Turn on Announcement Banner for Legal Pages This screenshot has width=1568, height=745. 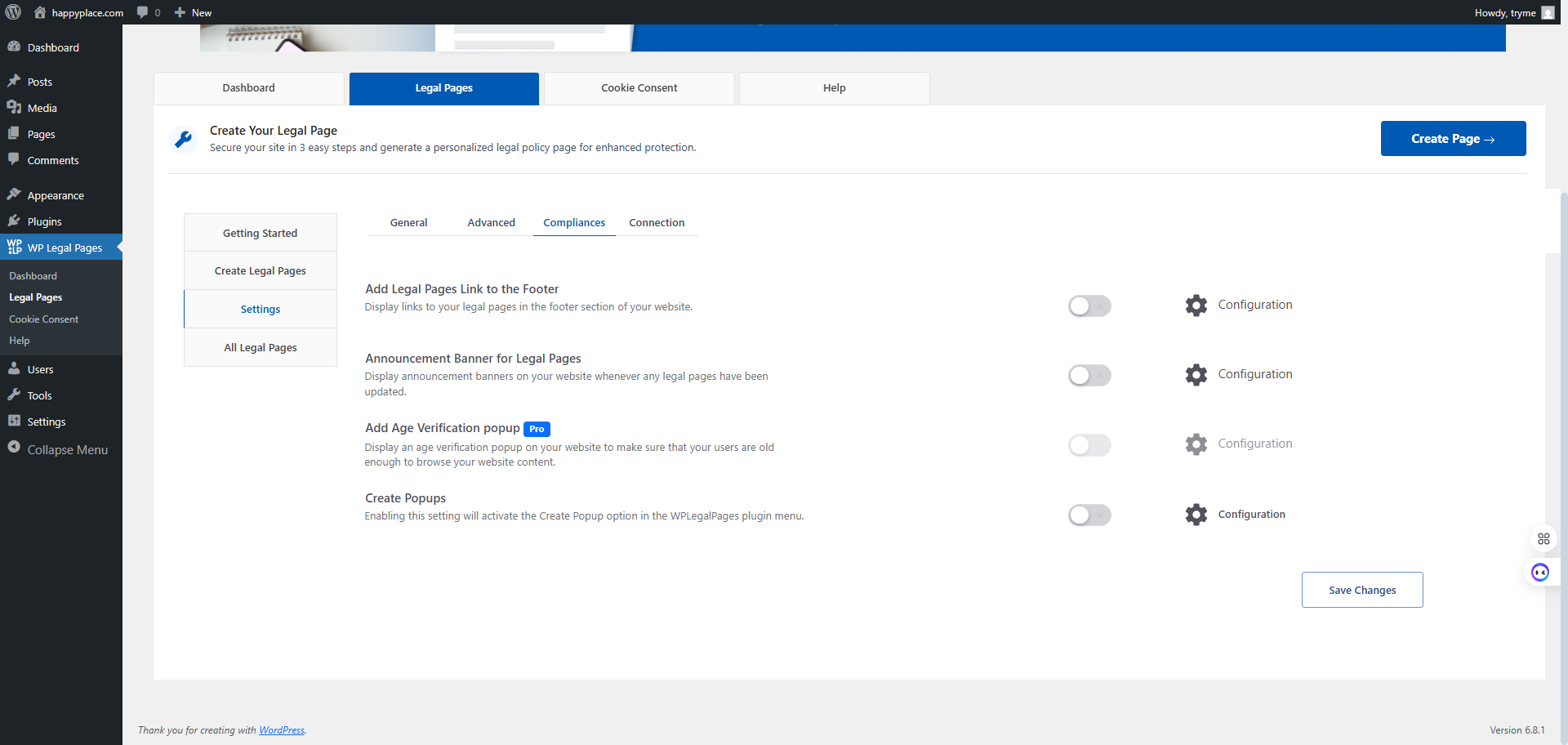(x=1089, y=375)
